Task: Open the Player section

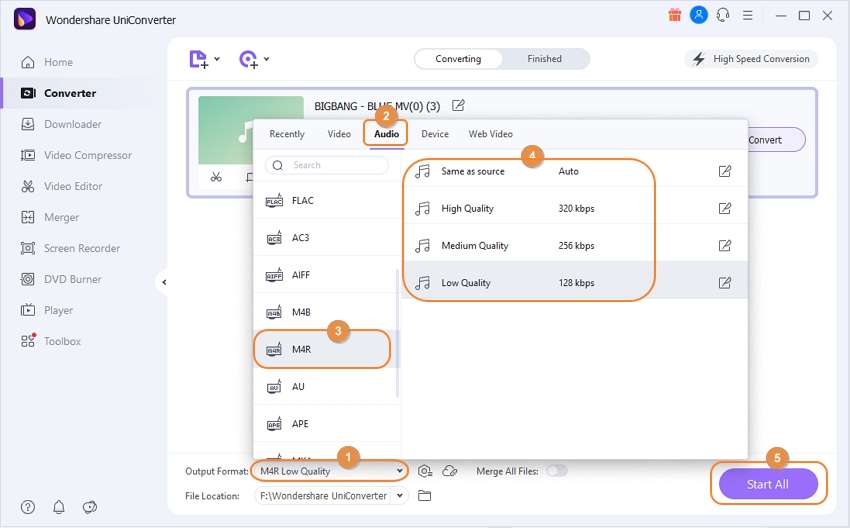Action: pyautogui.click(x=47, y=310)
